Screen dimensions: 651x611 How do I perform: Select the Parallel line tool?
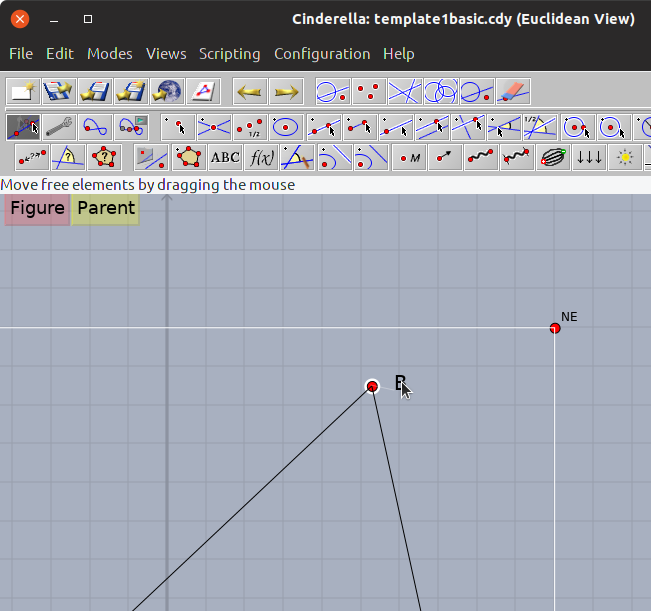point(432,127)
